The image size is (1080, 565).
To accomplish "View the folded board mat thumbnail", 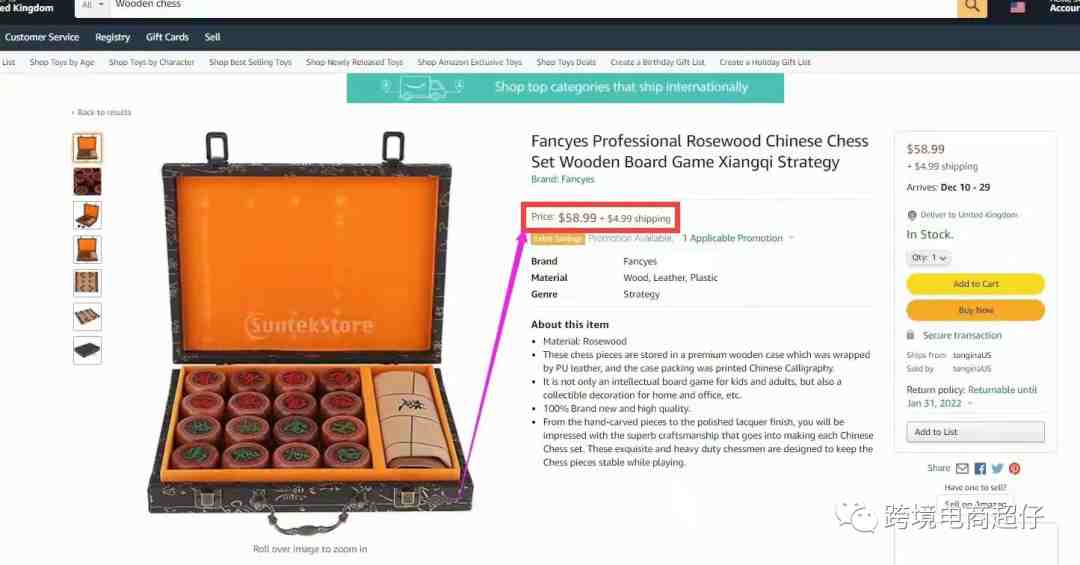I will [87, 316].
